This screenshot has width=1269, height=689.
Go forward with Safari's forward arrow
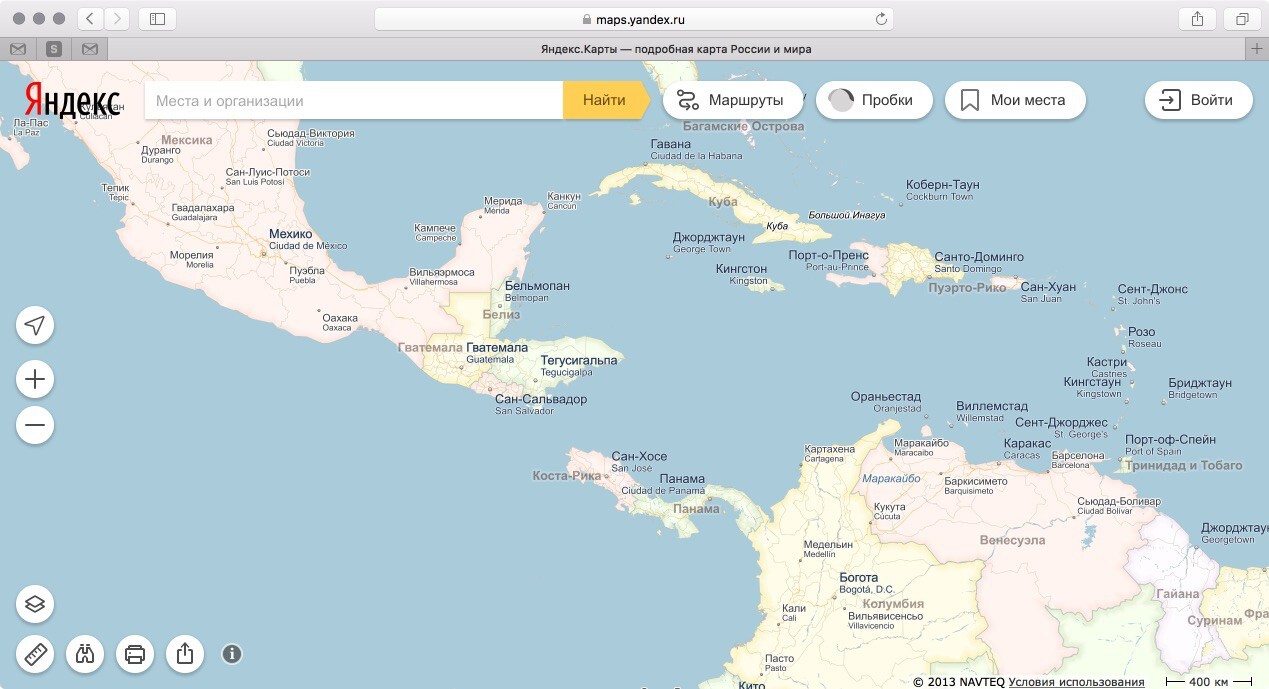coord(117,19)
